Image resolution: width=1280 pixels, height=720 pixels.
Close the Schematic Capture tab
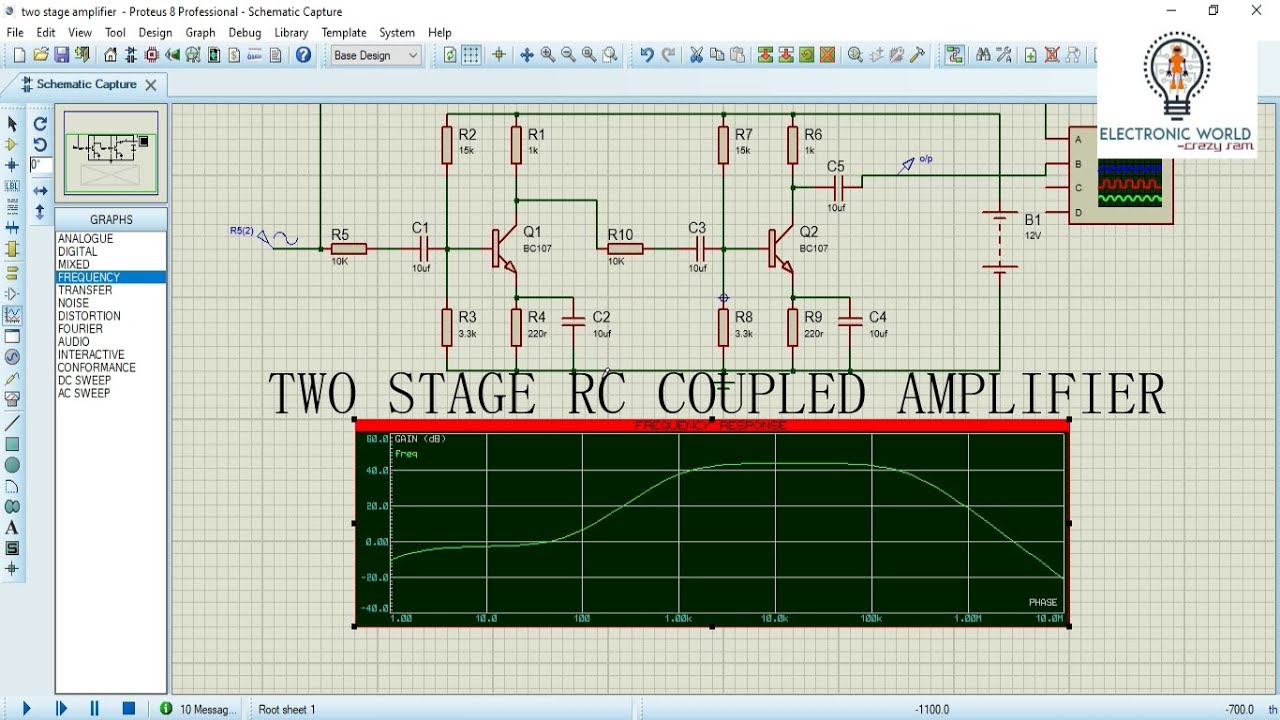(x=151, y=85)
